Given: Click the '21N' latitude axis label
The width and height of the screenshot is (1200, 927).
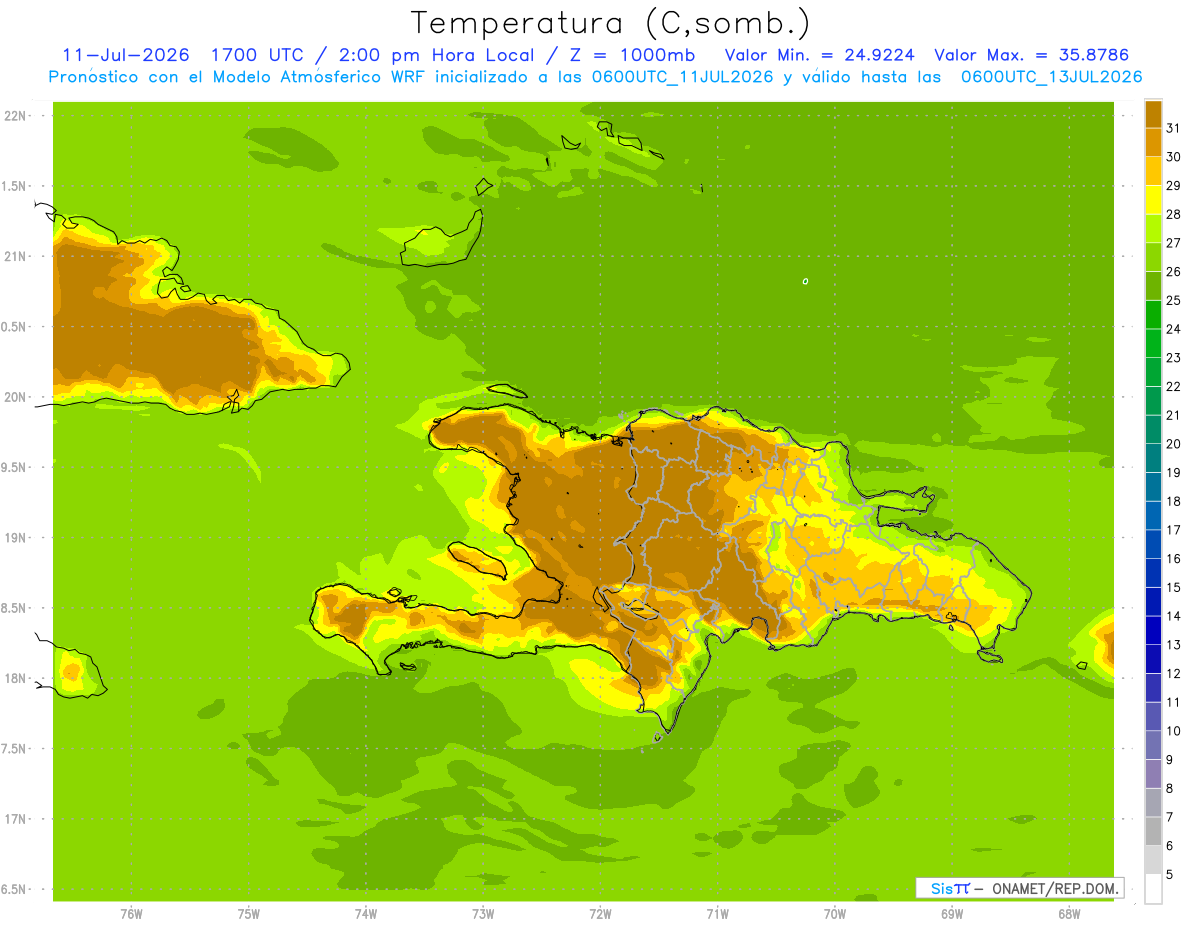Looking at the screenshot, I should point(16,256).
